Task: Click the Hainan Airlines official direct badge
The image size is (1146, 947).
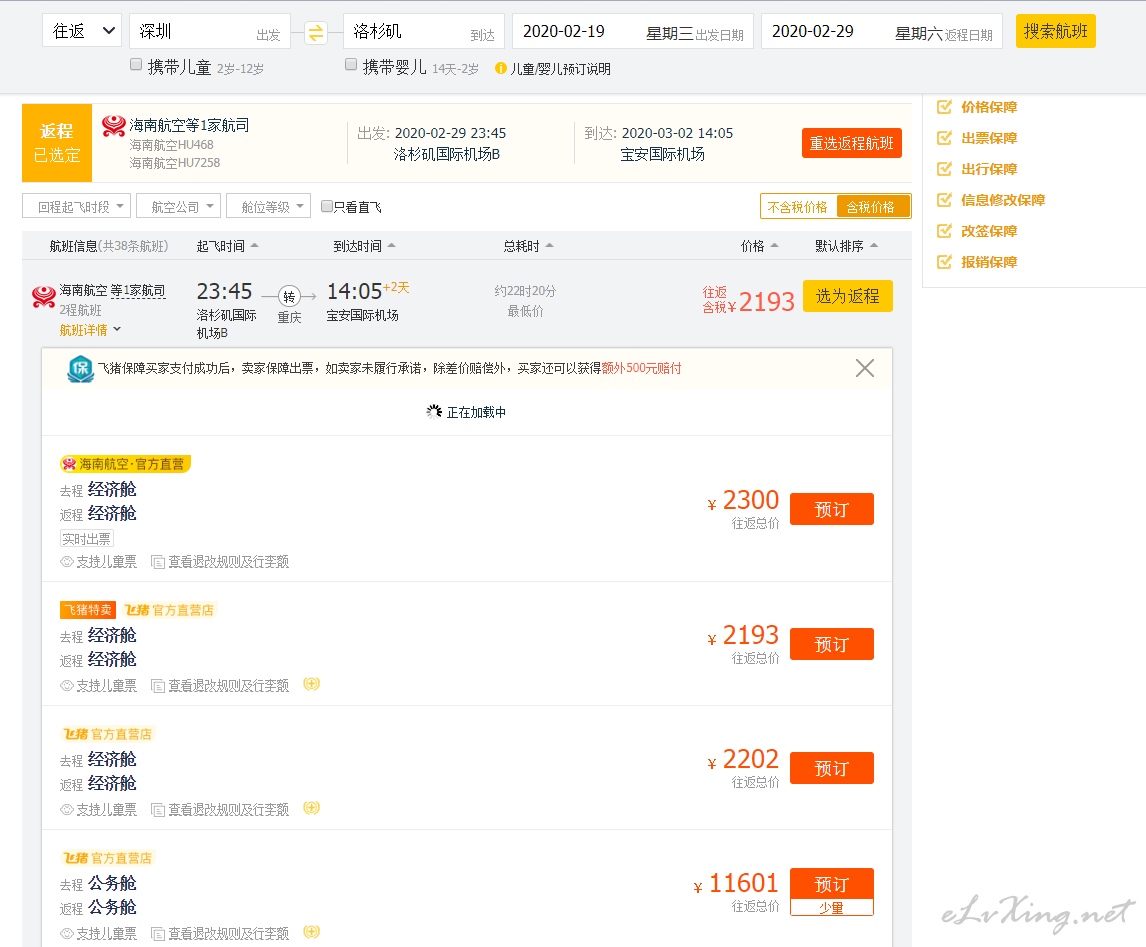Action: 125,464
